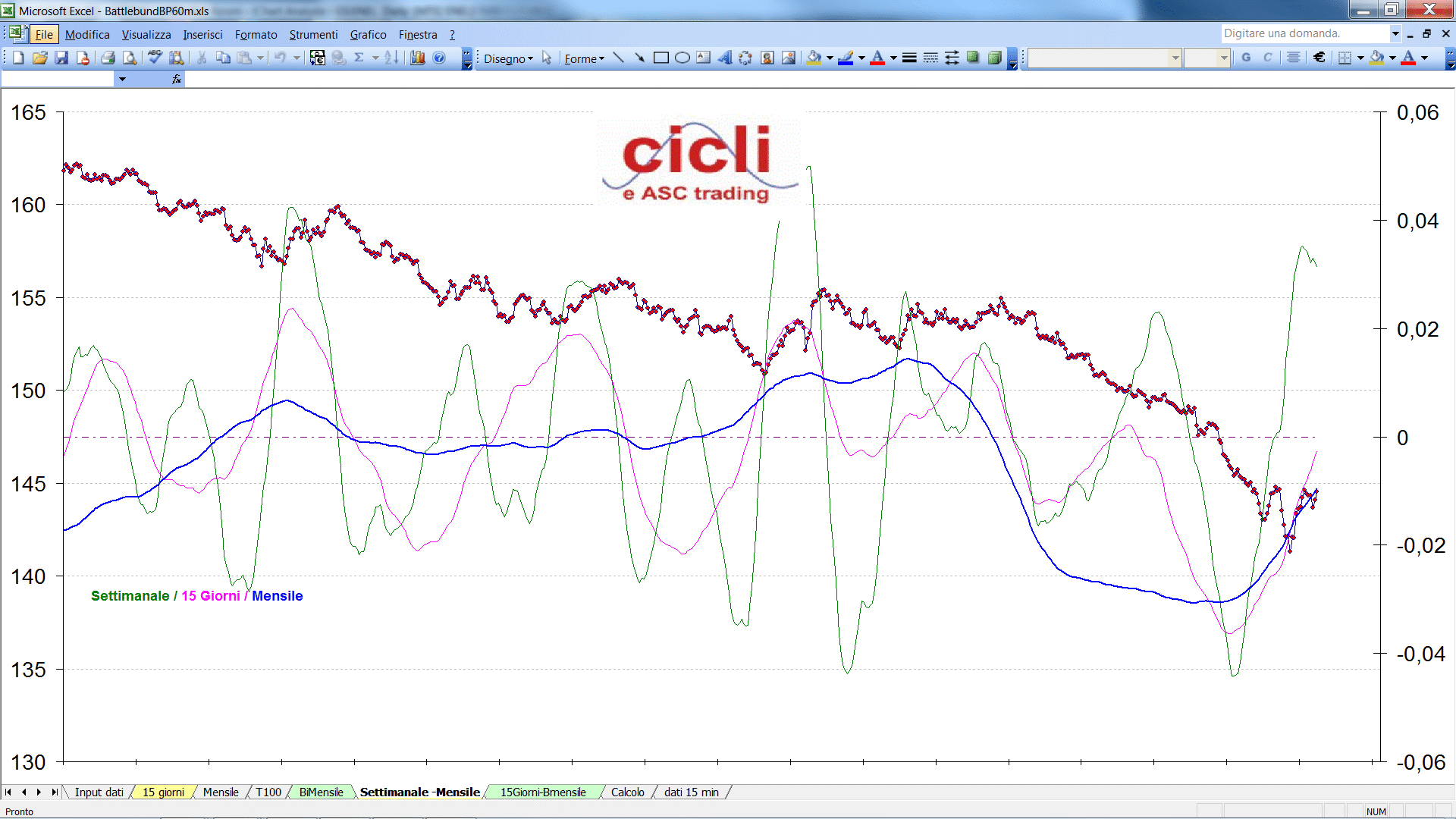Switch to the Calcolo sheet tab

tap(627, 792)
